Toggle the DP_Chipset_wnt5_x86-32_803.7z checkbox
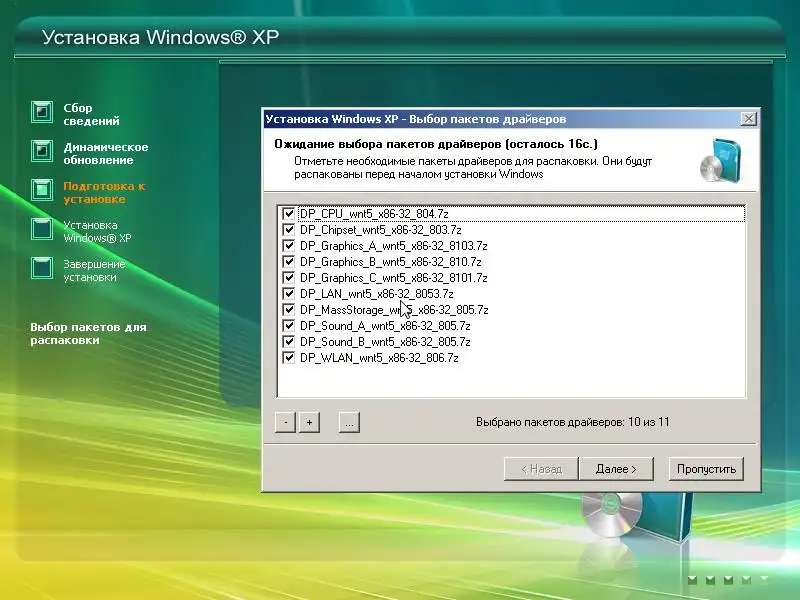This screenshot has width=800, height=600. click(288, 230)
